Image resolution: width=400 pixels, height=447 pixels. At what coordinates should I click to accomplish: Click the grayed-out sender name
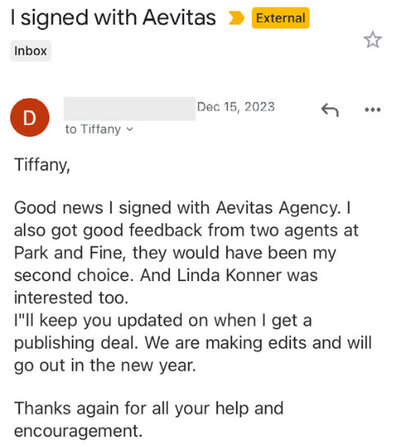tap(130, 109)
